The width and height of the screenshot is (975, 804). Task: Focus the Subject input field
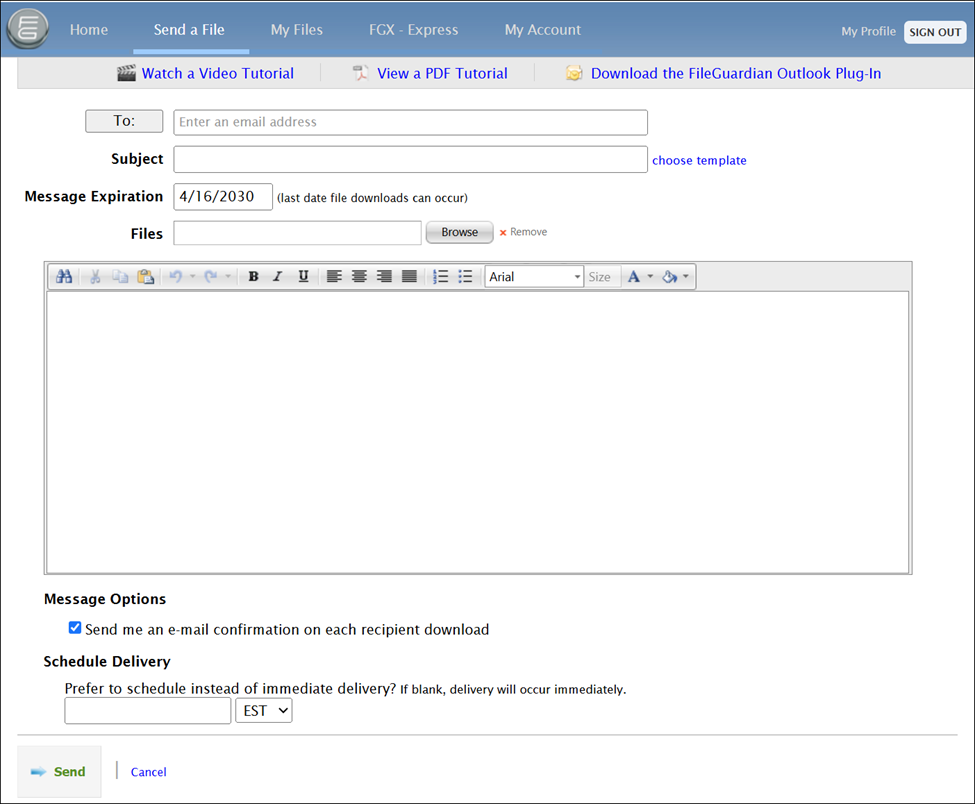point(410,159)
